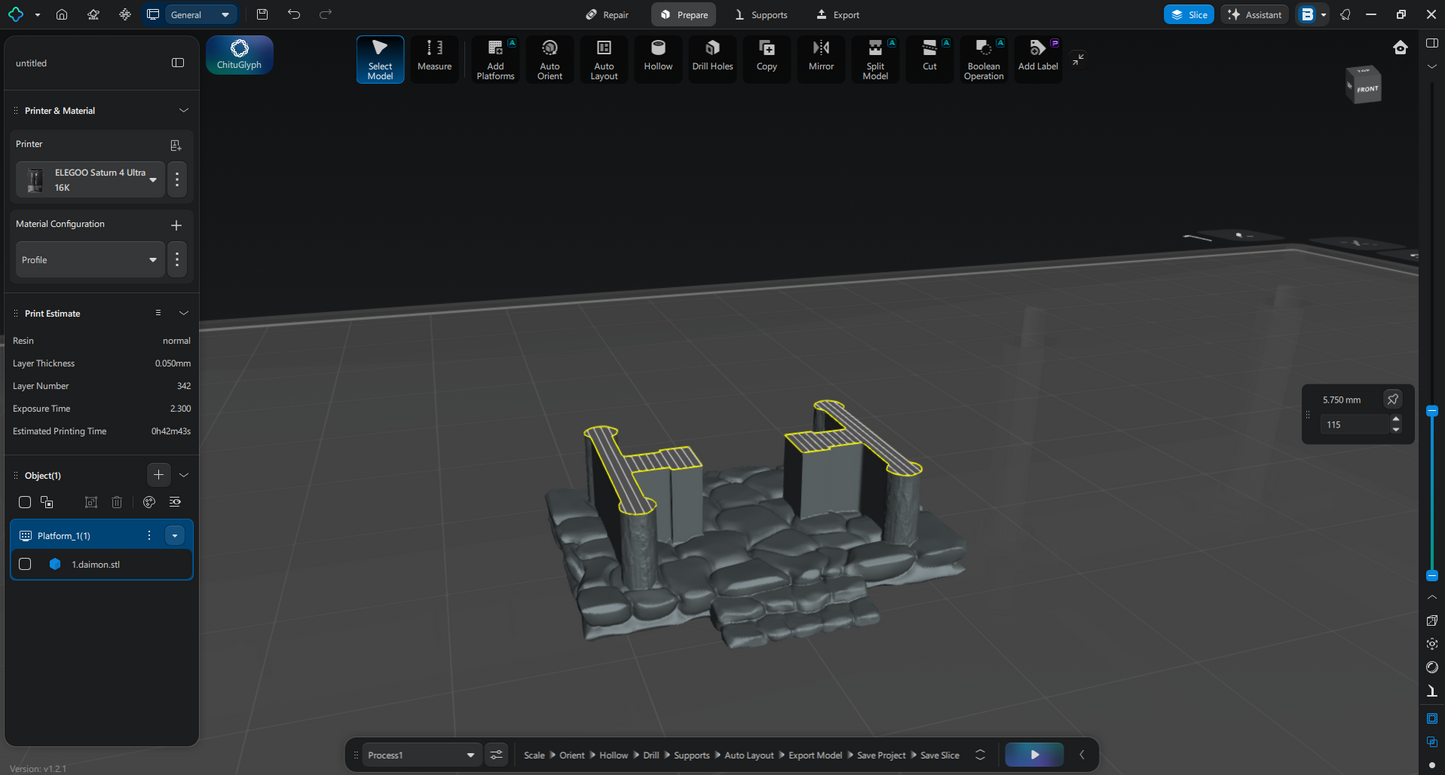Viewport: 1445px width, 775px height.
Task: Switch to the Prepare tab
Action: pos(683,15)
